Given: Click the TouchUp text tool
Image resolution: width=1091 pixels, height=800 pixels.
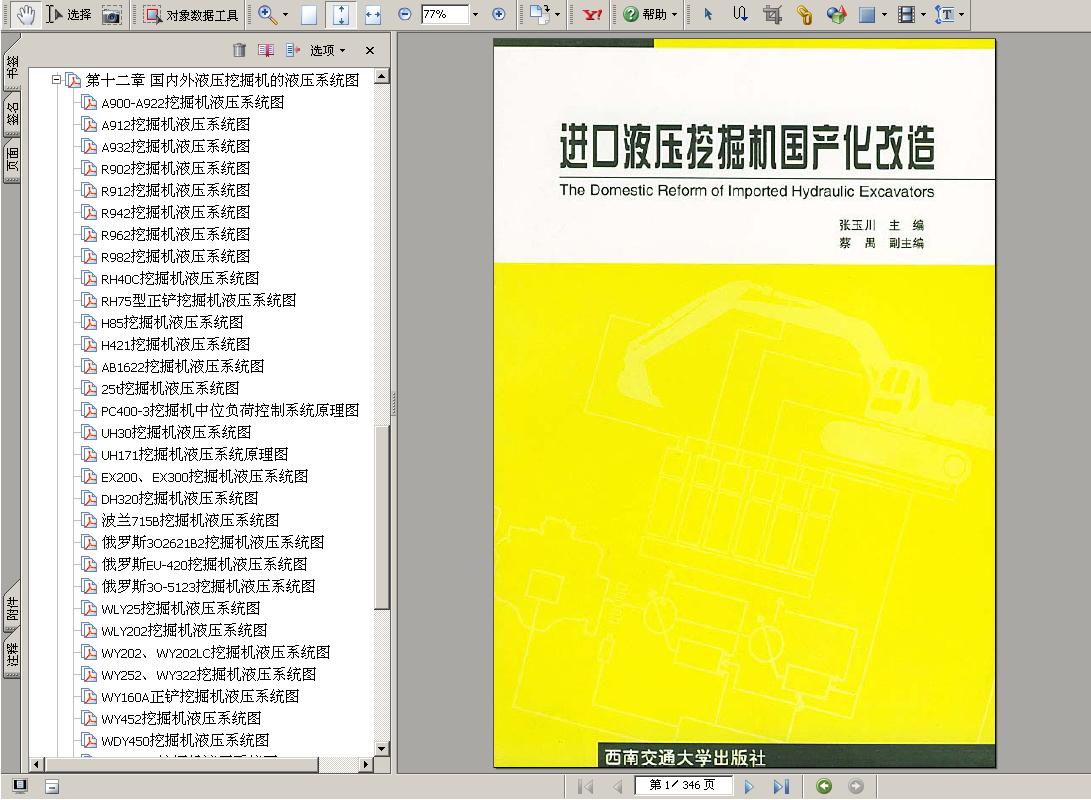Looking at the screenshot, I should 944,15.
